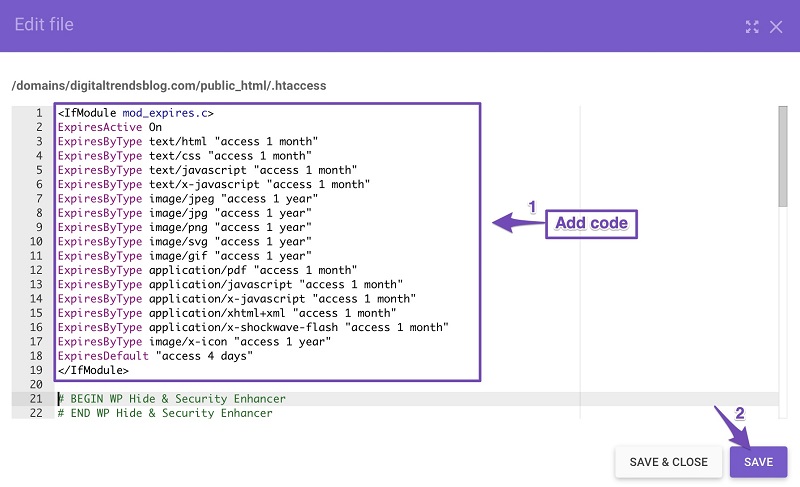The image size is (800, 487).
Task: Click the END WP Hide comment line
Action: pyautogui.click(x=165, y=413)
